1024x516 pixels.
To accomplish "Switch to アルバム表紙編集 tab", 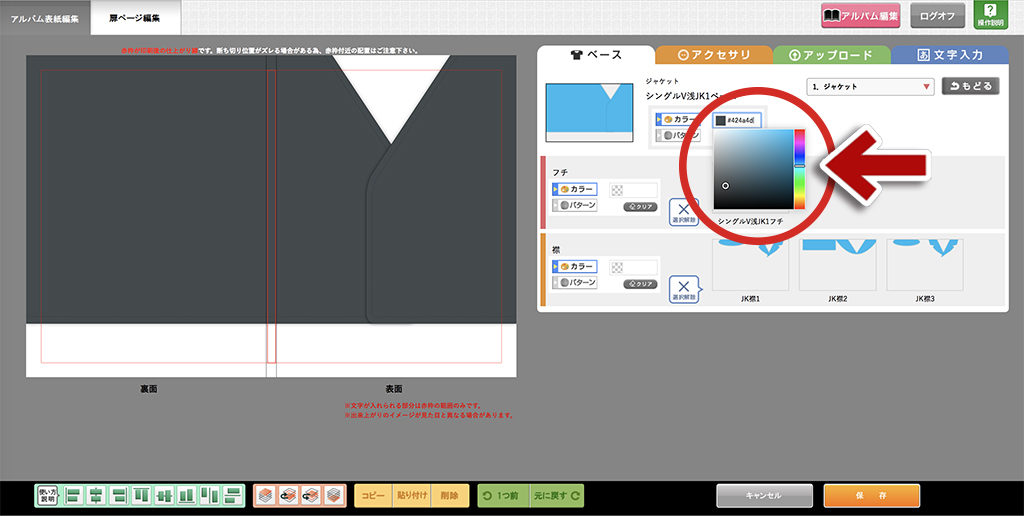I will coord(44,18).
